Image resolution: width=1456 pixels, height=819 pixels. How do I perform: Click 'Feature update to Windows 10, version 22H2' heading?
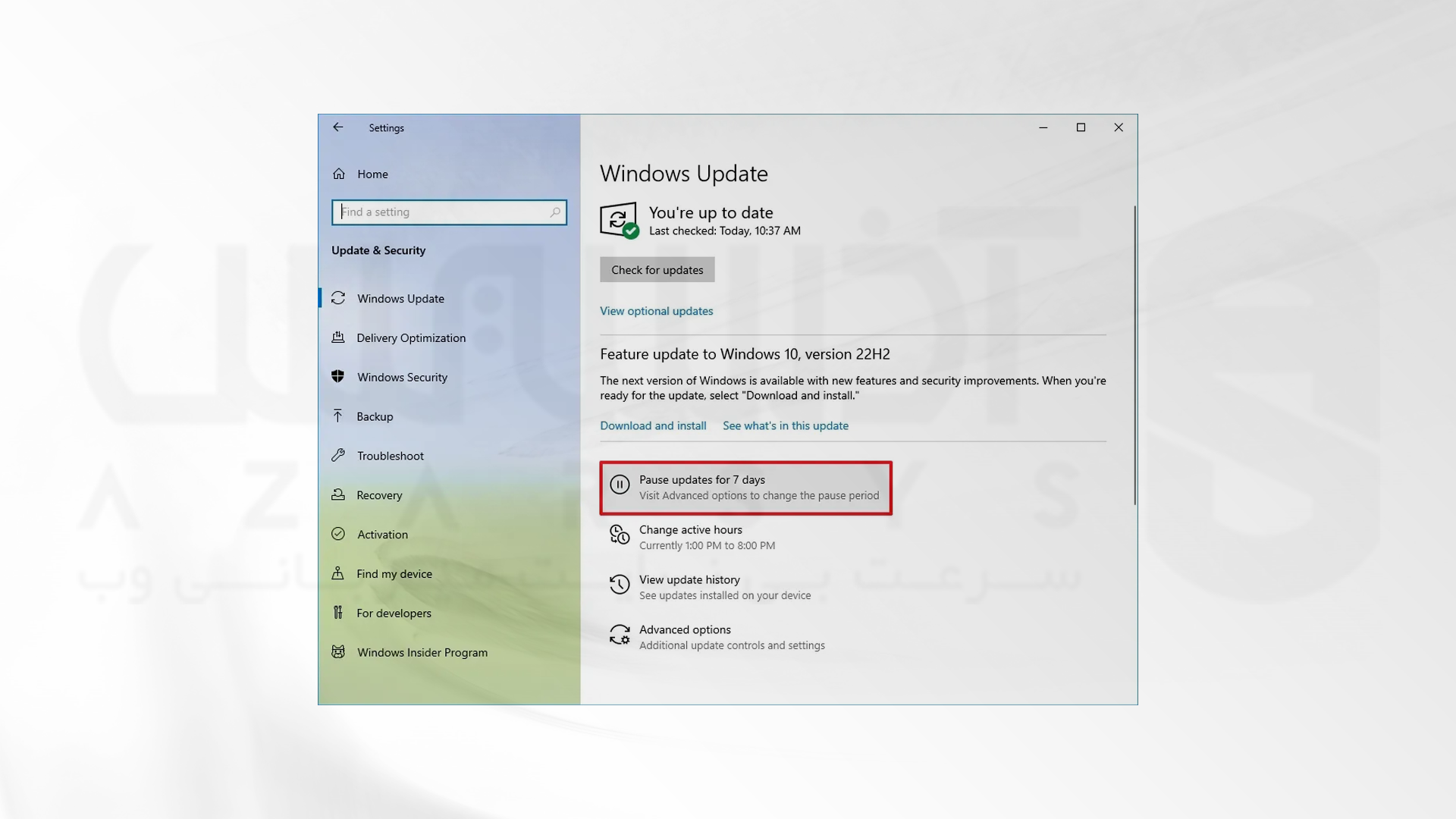(x=745, y=354)
